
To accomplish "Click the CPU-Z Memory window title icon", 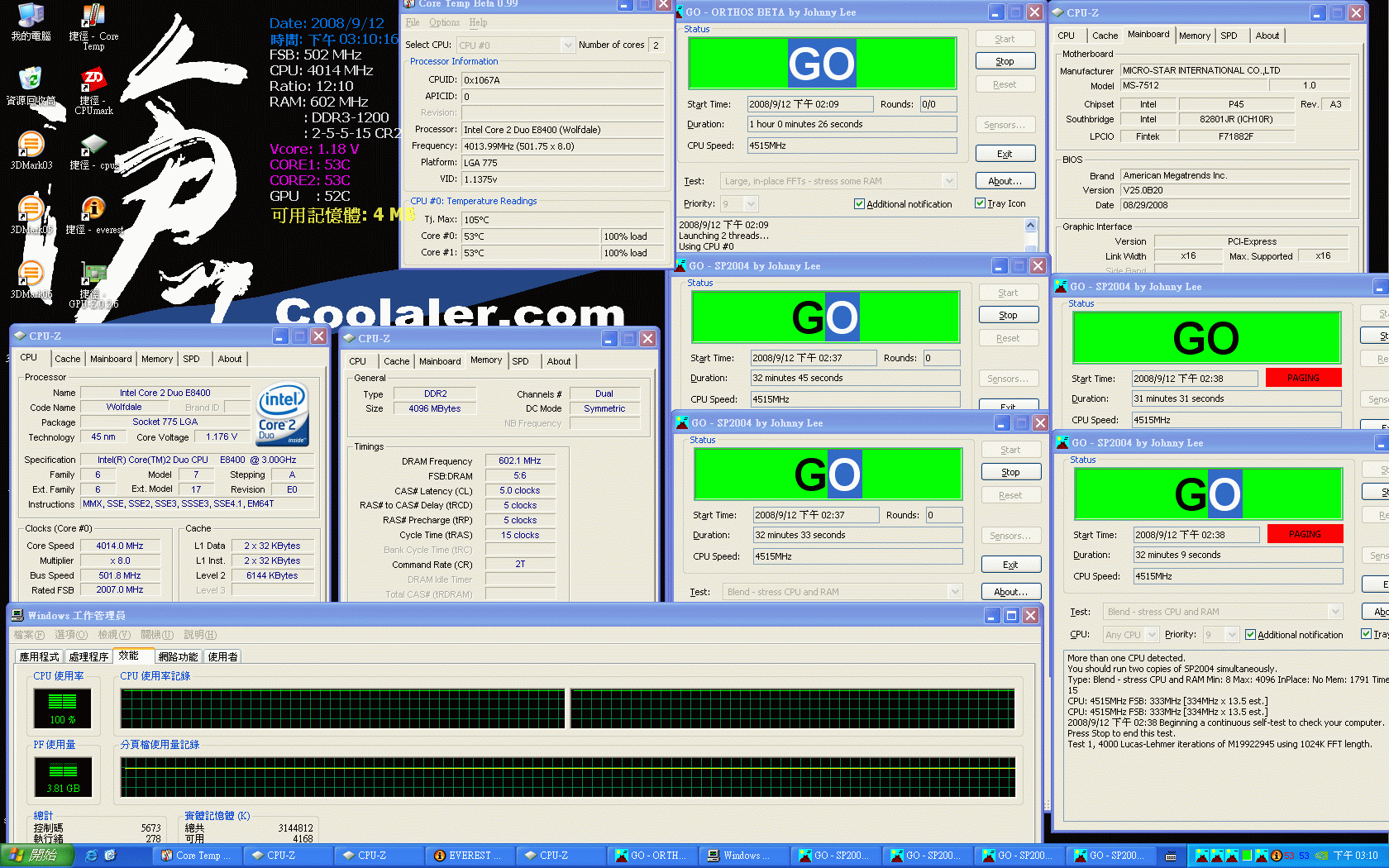I will click(x=350, y=339).
